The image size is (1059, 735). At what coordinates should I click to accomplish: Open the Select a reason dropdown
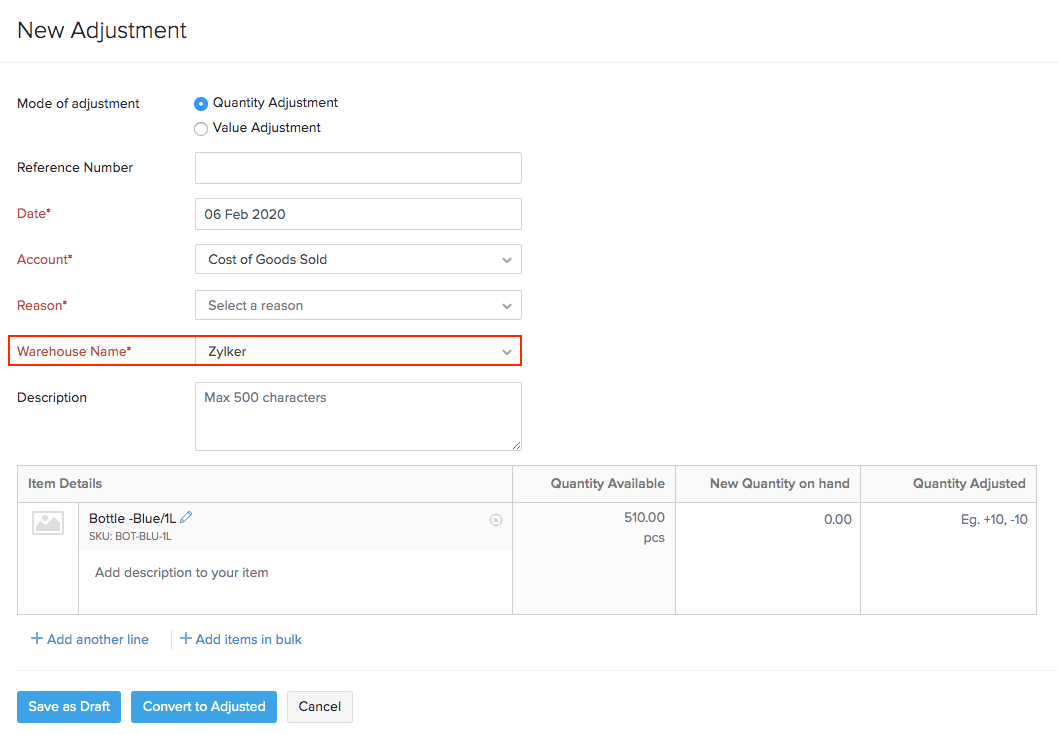coord(357,305)
